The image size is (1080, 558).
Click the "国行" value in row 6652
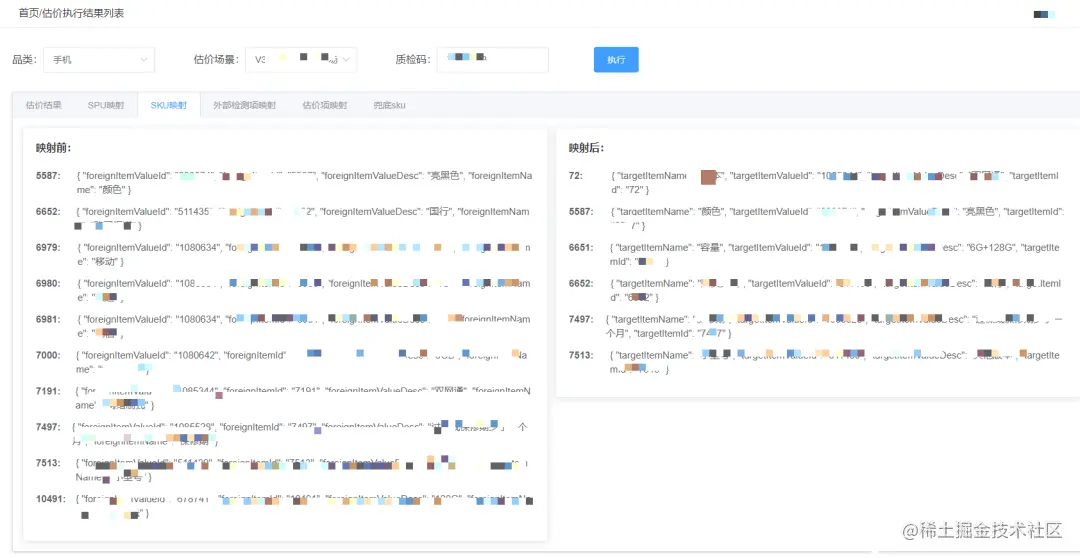point(441,212)
